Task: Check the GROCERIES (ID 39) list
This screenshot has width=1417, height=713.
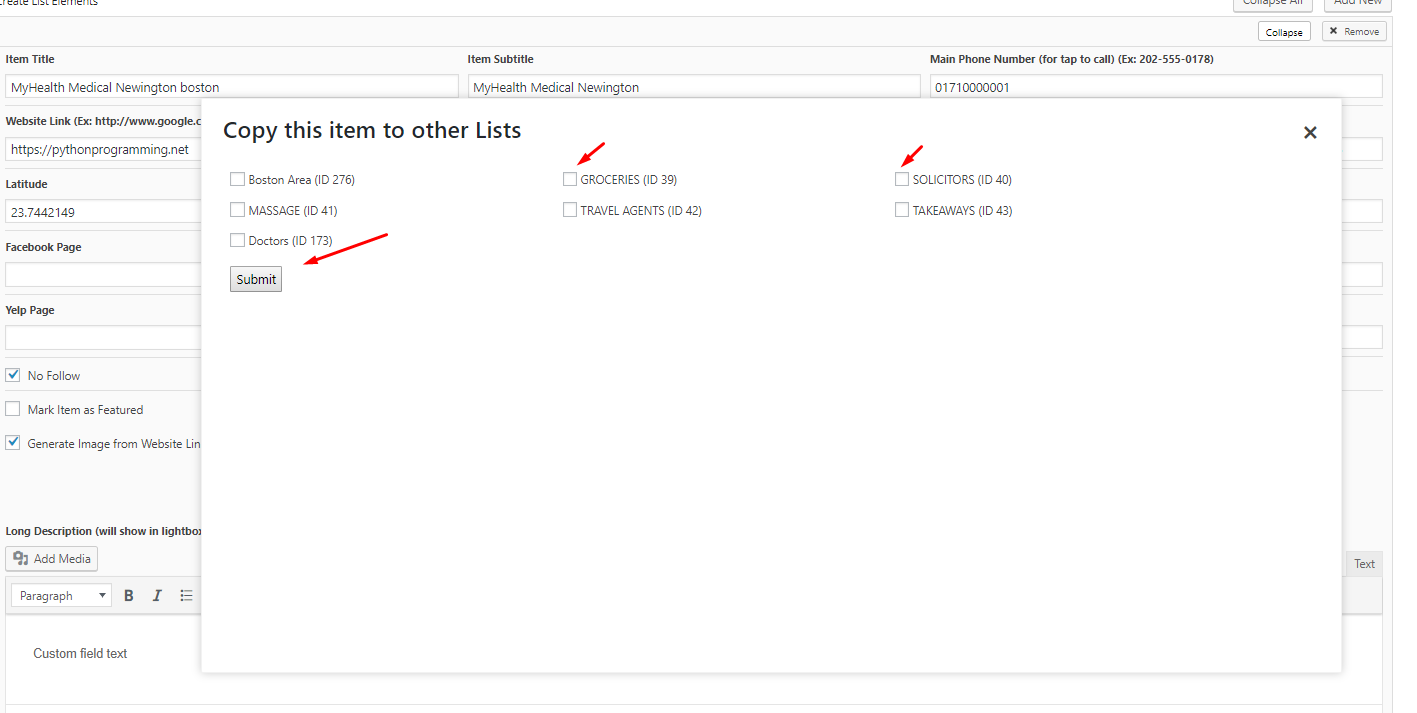Action: 570,179
